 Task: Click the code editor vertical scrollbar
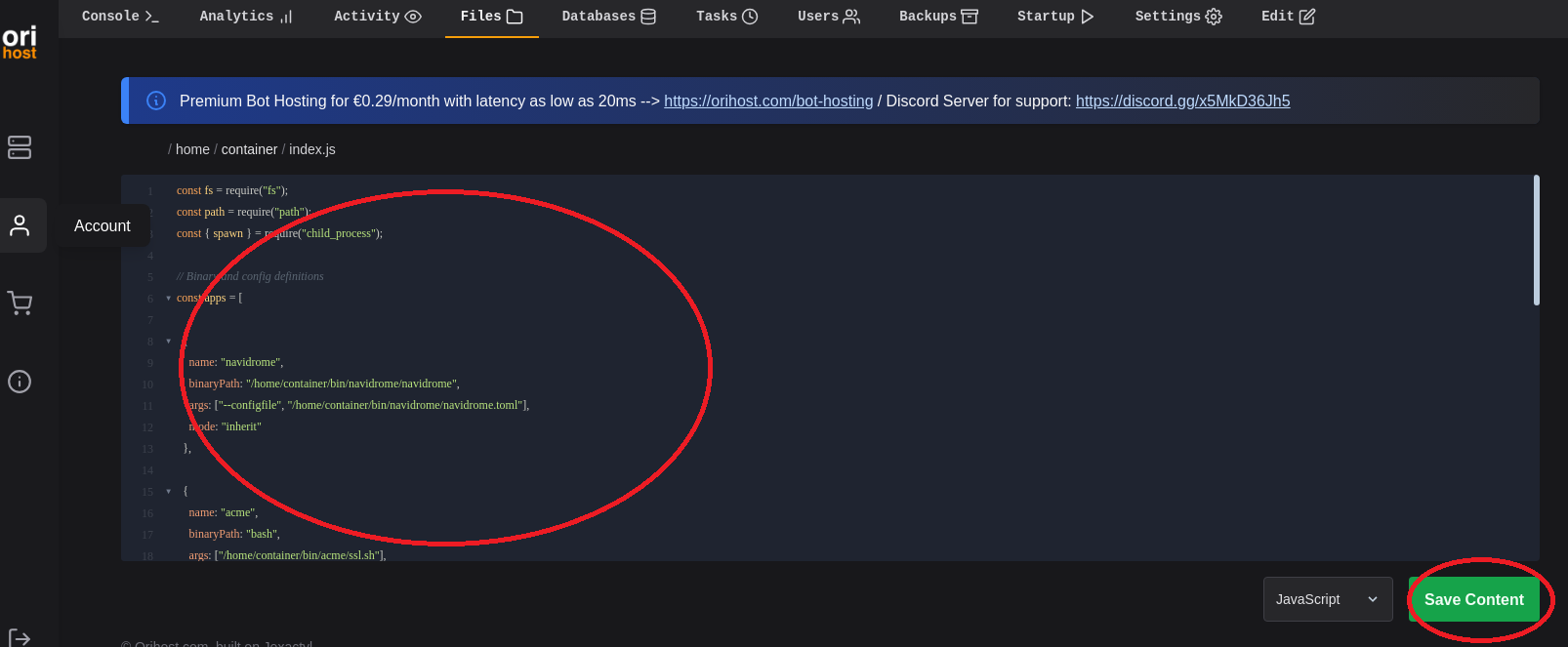(x=1536, y=241)
